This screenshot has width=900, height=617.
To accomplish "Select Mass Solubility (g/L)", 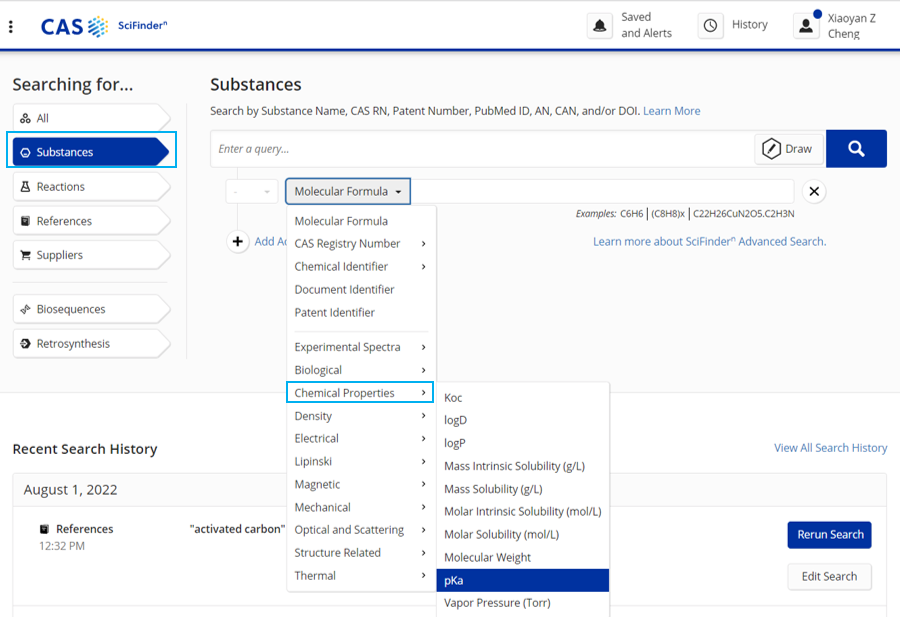I will (522, 489).
